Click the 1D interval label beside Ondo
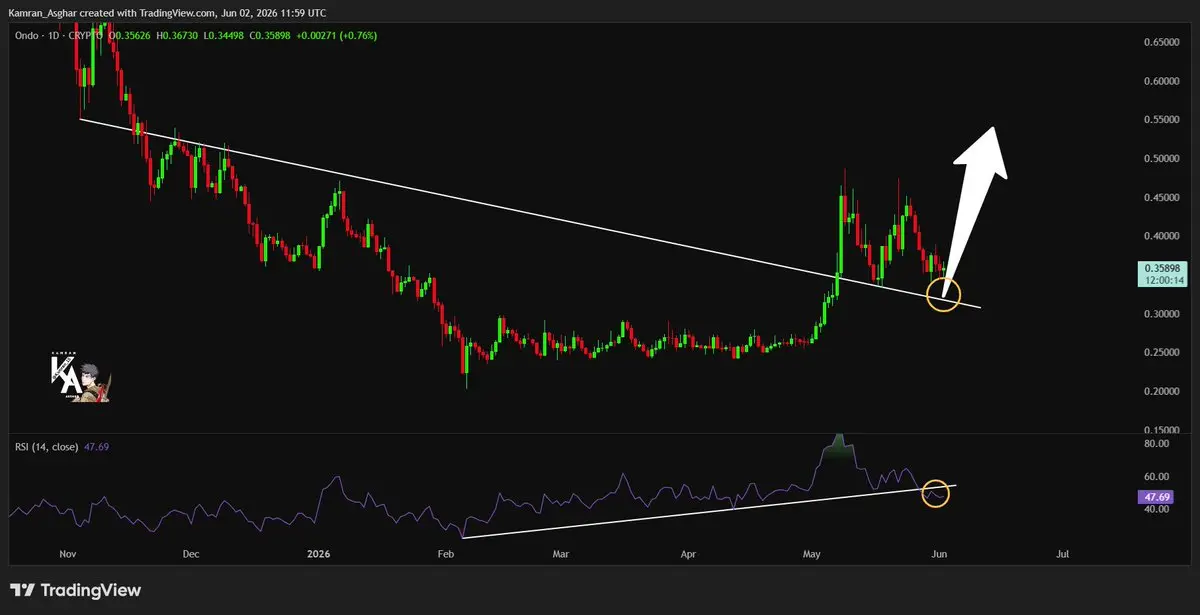The height and width of the screenshot is (615, 1200). 56,35
